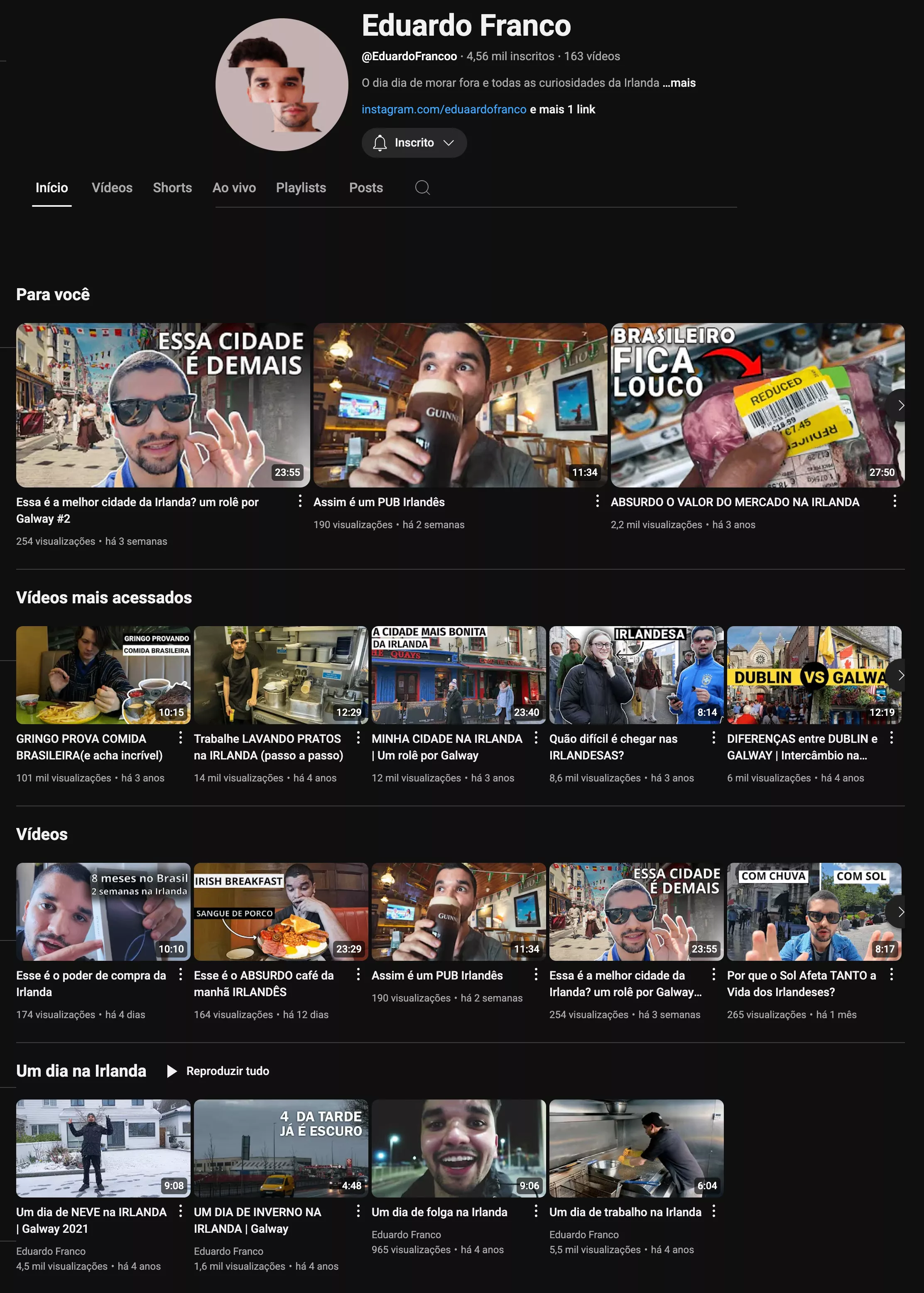Open the Playlists tab
Image resolution: width=924 pixels, height=1293 pixels.
[x=300, y=188]
